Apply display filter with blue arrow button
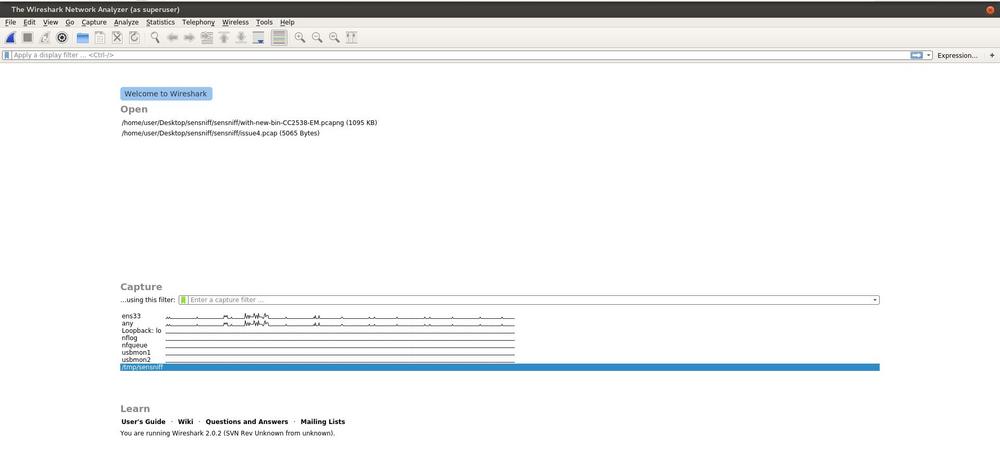The width and height of the screenshot is (1000, 461). point(916,55)
